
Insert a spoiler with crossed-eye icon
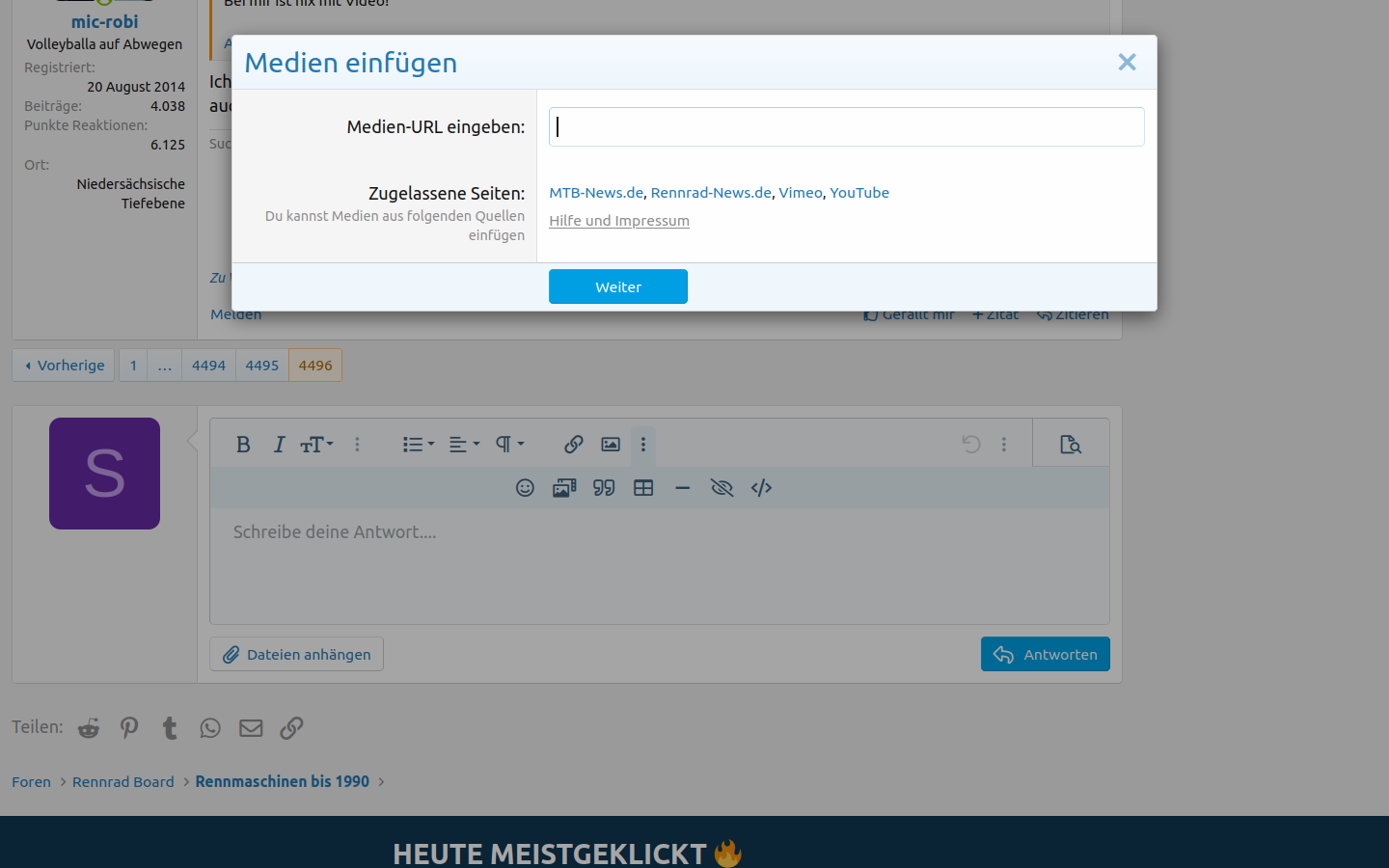point(722,488)
